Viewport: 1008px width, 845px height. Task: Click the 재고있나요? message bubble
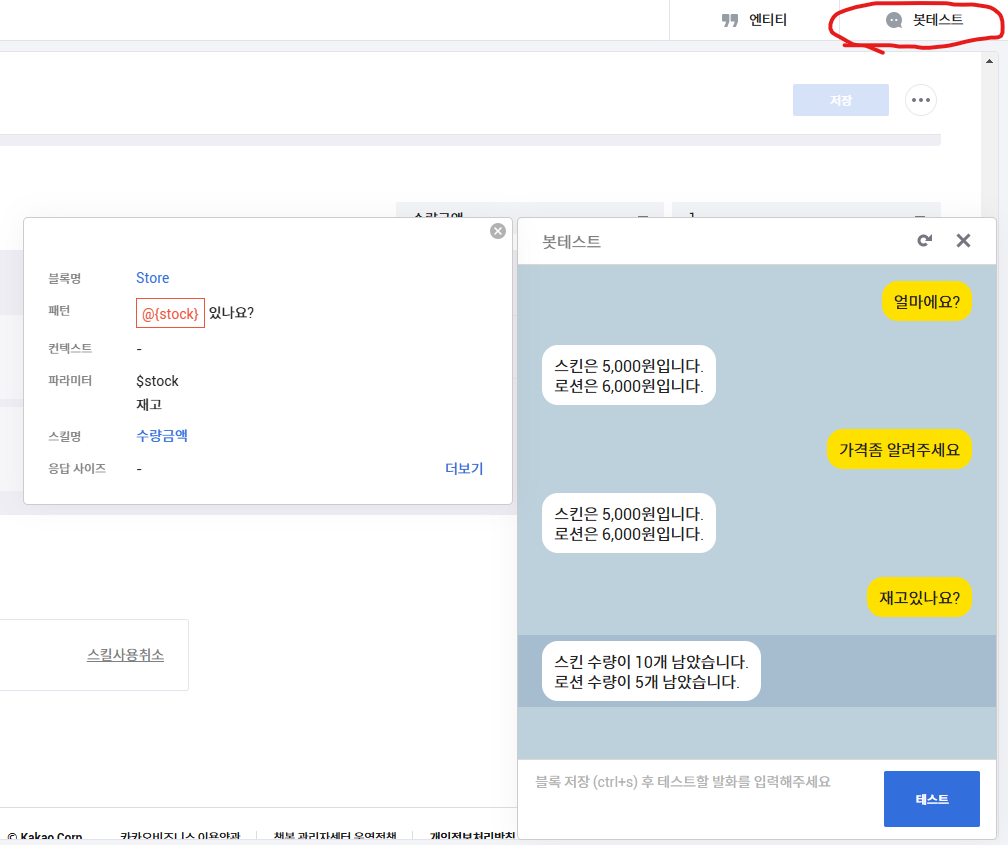click(x=919, y=597)
